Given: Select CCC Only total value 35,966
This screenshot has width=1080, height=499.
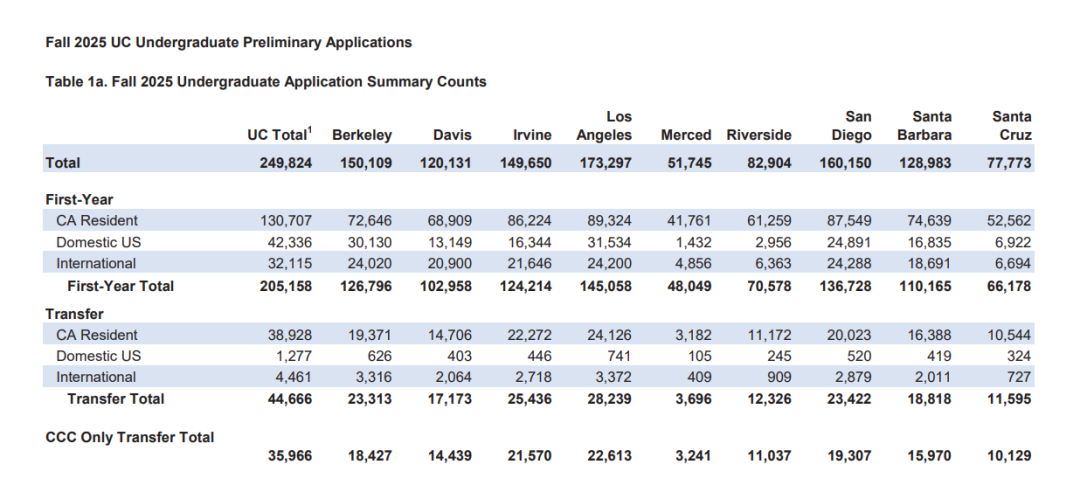Looking at the screenshot, I should click(287, 456).
